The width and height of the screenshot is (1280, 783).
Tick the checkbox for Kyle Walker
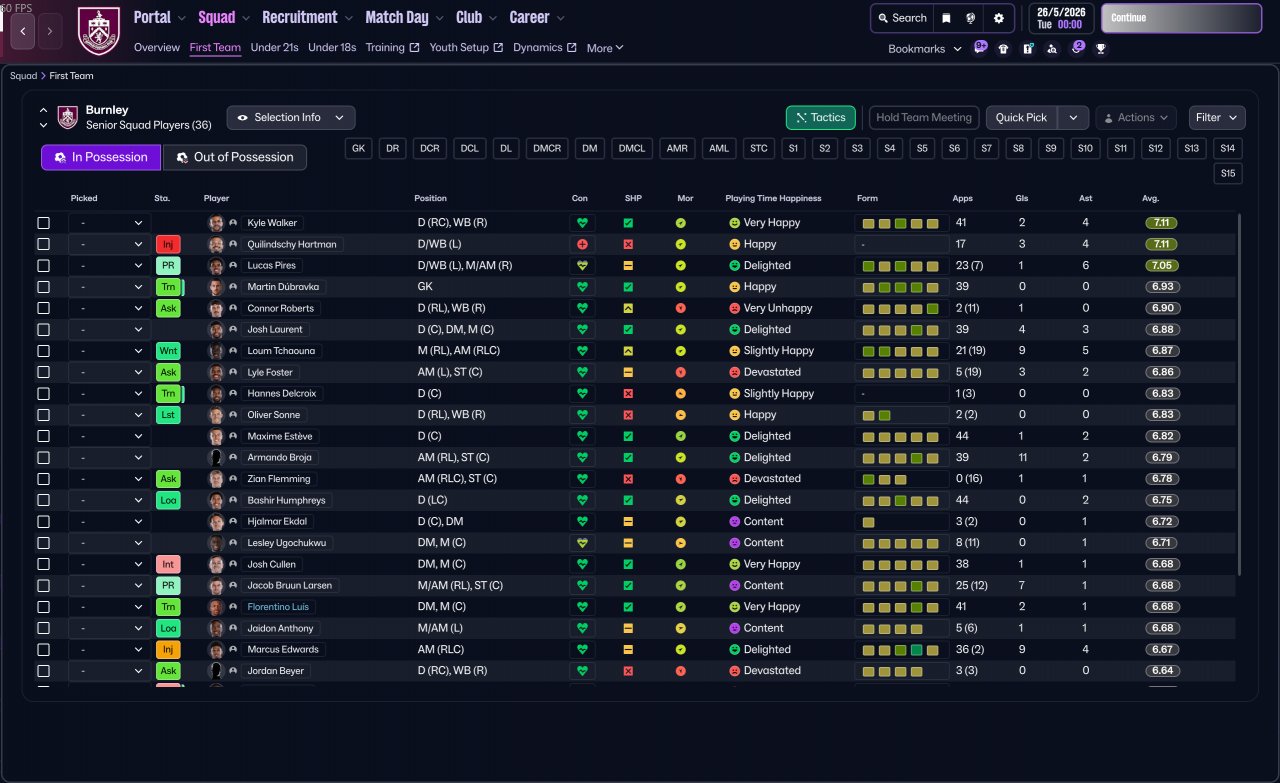tap(43, 223)
